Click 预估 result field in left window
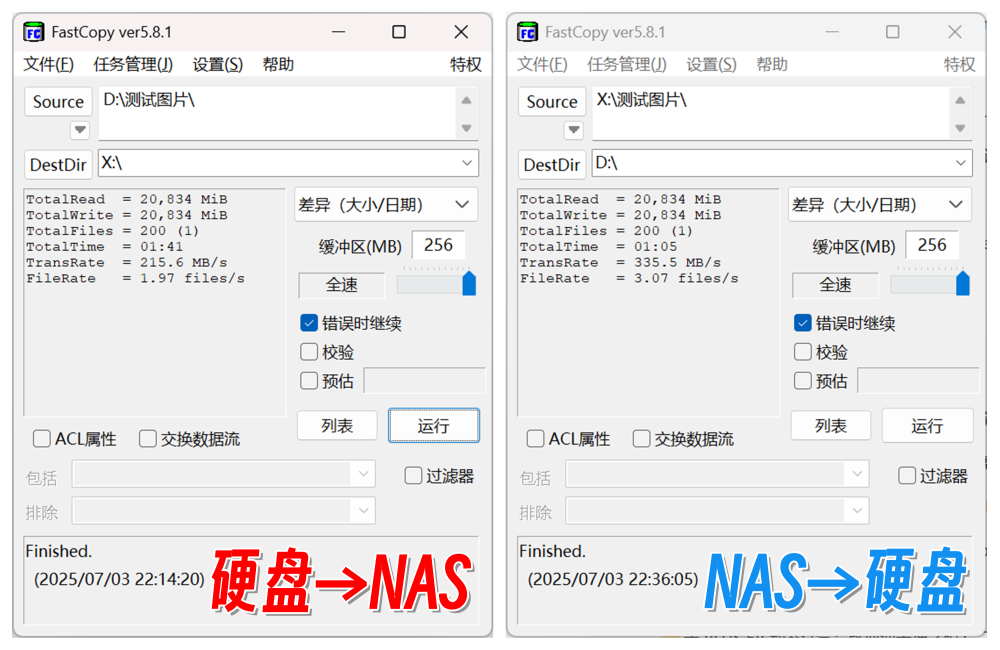The width and height of the screenshot is (1000, 650). pyautogui.click(x=424, y=381)
